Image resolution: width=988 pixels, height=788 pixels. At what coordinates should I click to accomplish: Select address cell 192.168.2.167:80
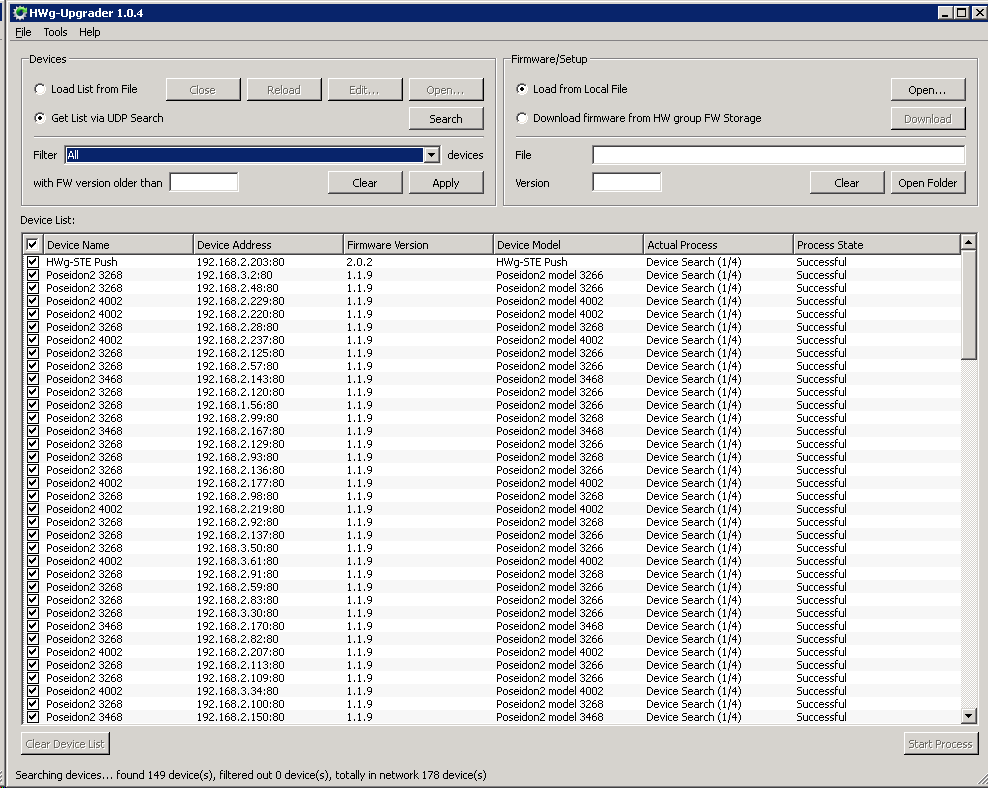240,431
